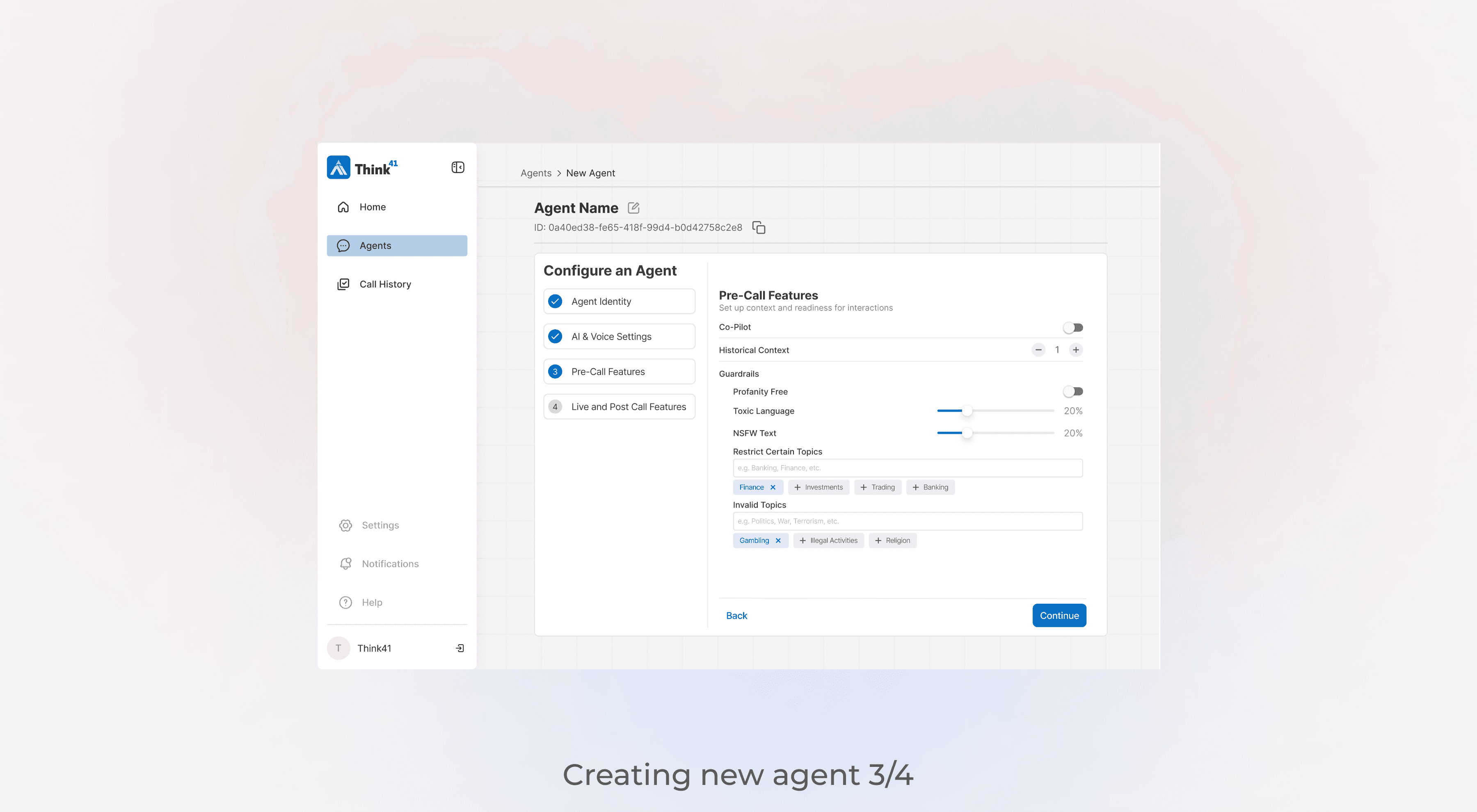Click the Toxic Language slider handle
1477x812 pixels.
[x=967, y=411]
